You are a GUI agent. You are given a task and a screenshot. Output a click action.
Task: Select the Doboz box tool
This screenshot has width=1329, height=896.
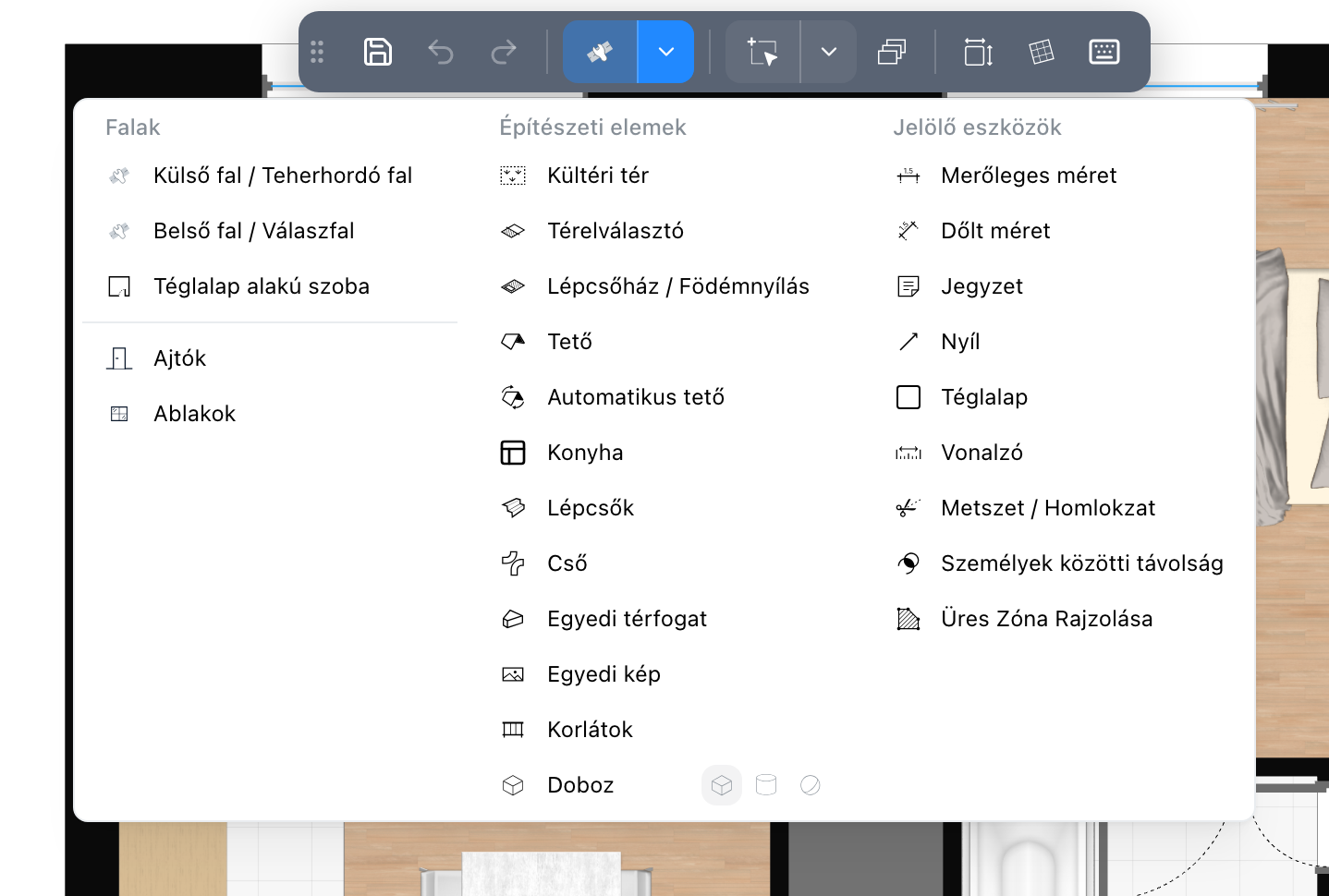point(580,785)
